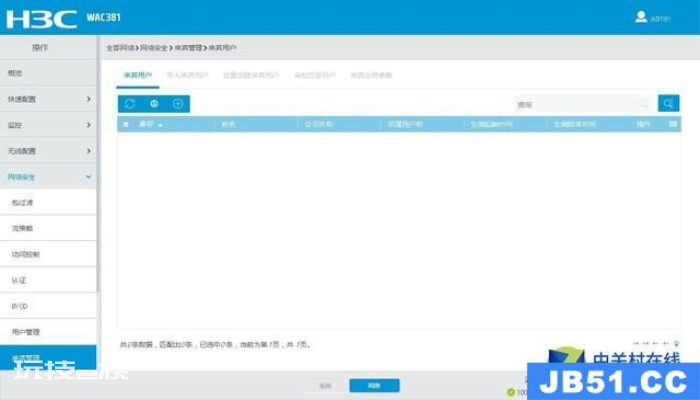Viewport: 700px width, 400px height.
Task: Click the refresh icon in the guest toolbar
Action: [x=130, y=104]
